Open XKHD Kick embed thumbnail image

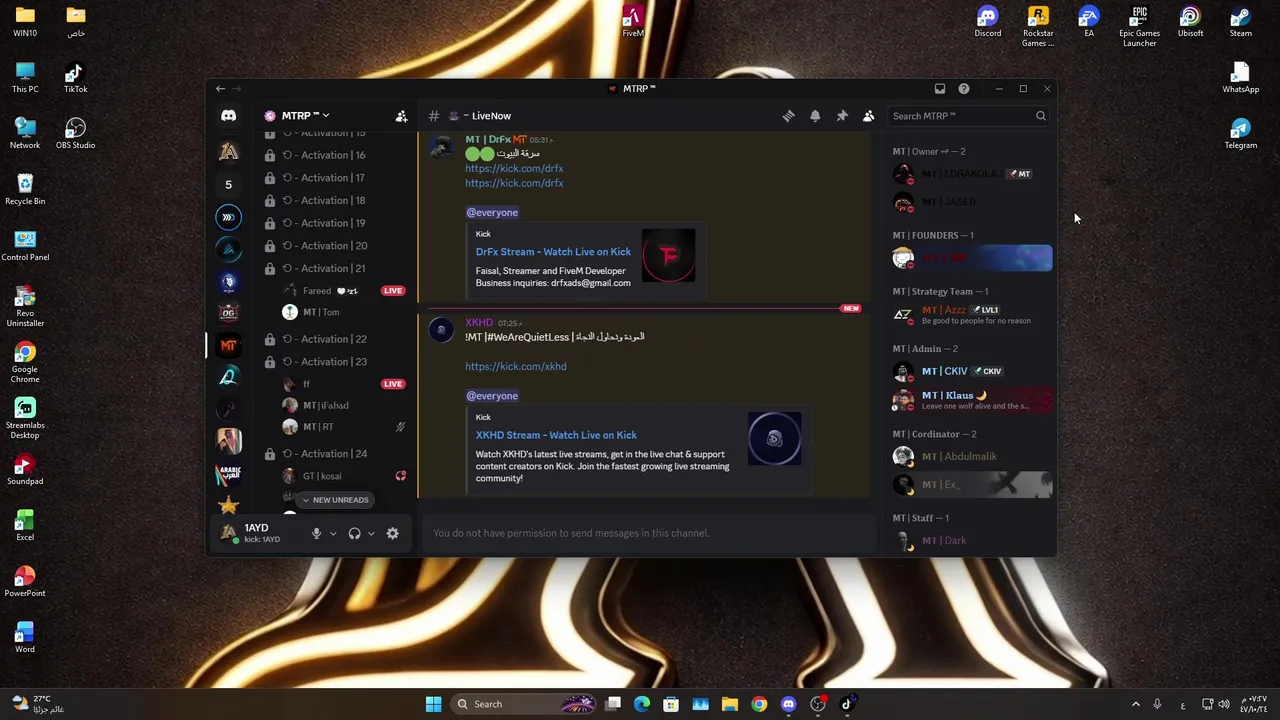coord(774,439)
